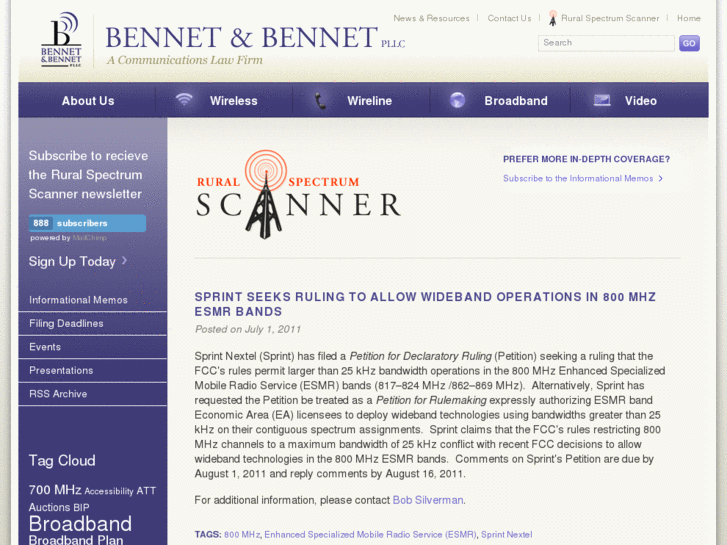The image size is (727, 545).
Task: Click the tower icon beside Rural Spectrum Scanner link
Action: (552, 18)
